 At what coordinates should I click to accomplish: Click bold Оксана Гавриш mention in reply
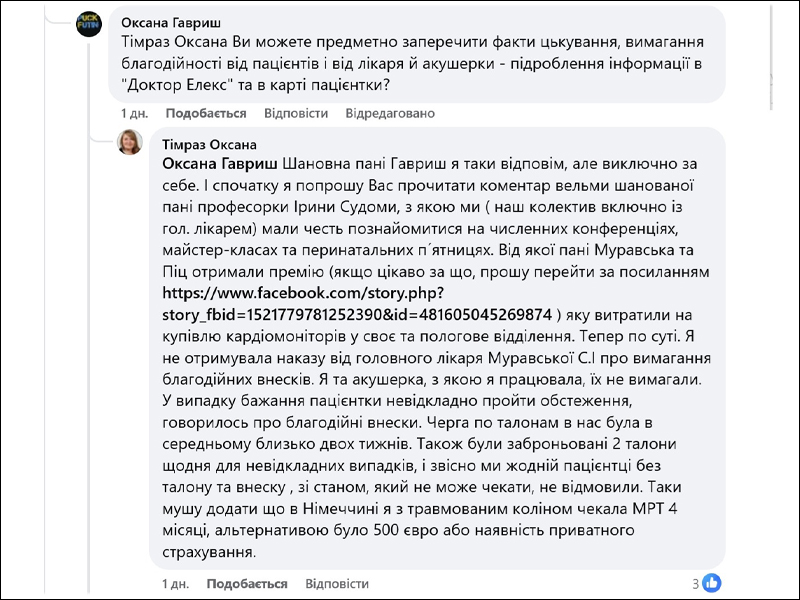click(220, 164)
